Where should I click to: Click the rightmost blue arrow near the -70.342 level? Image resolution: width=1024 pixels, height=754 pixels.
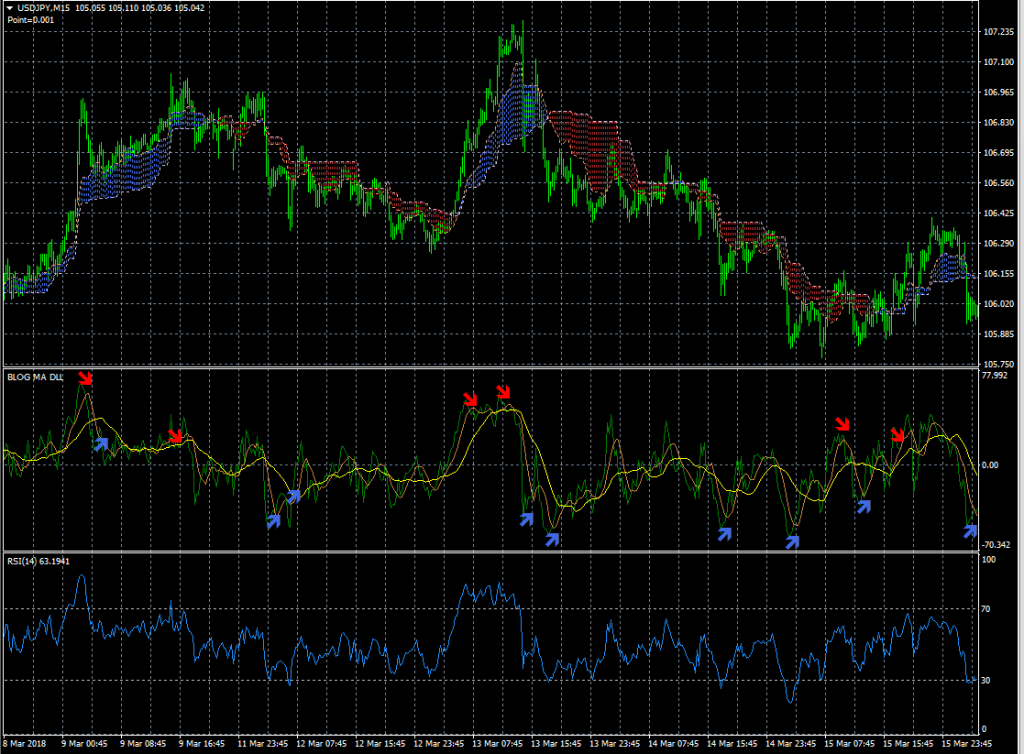click(x=969, y=531)
